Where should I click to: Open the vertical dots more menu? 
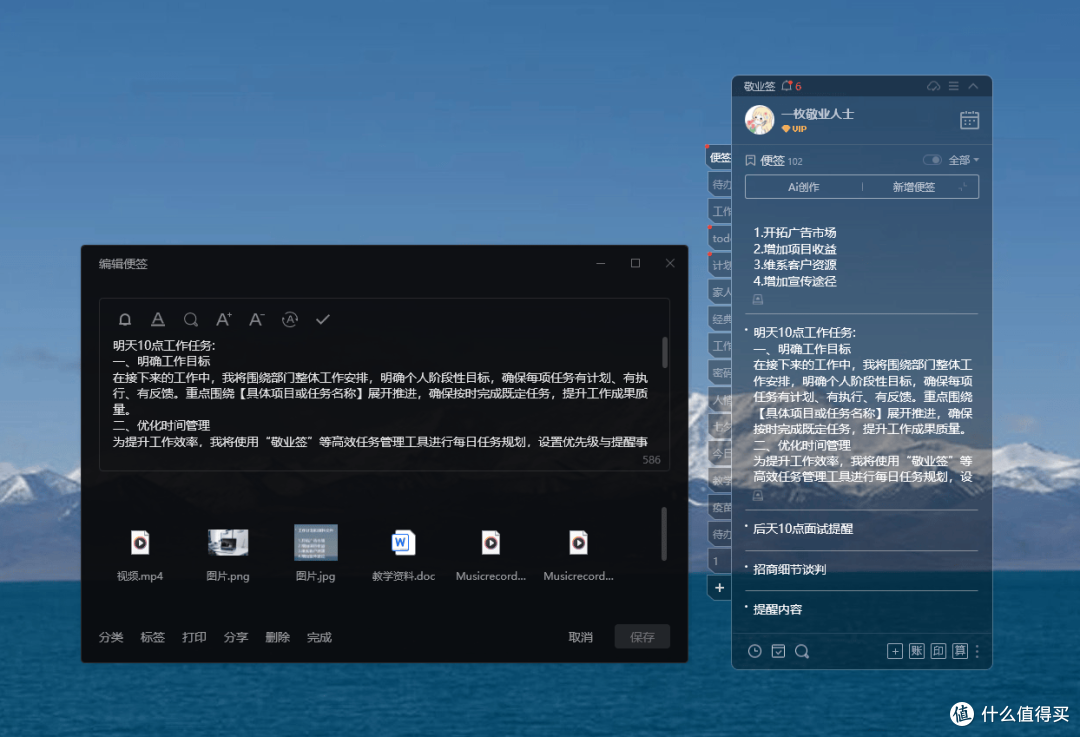click(x=977, y=651)
